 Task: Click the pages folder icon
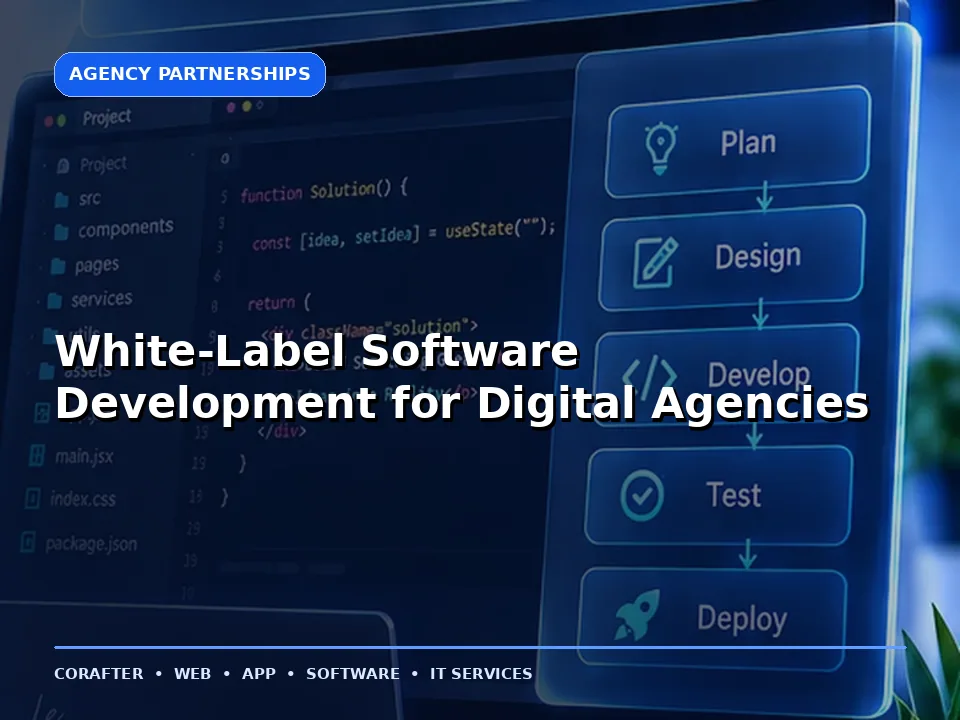58,266
